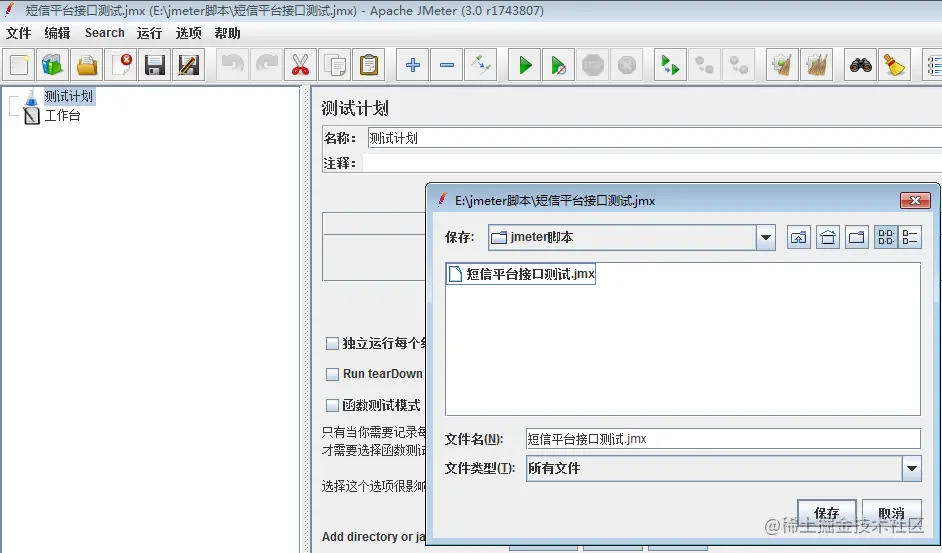Screen dimensions: 942x553
Task: Click the Remote stop all icon
Action: (x=704, y=64)
